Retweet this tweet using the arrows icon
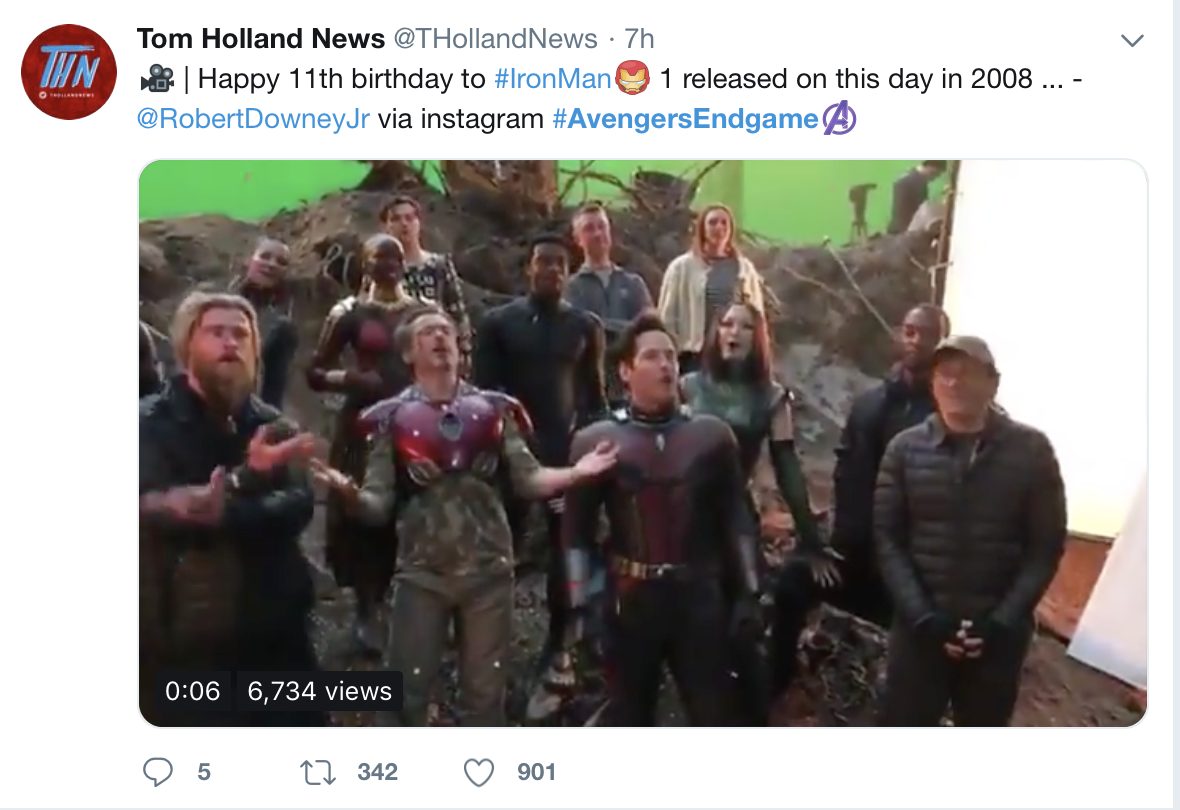Screen dimensions: 1180x810 (319, 772)
